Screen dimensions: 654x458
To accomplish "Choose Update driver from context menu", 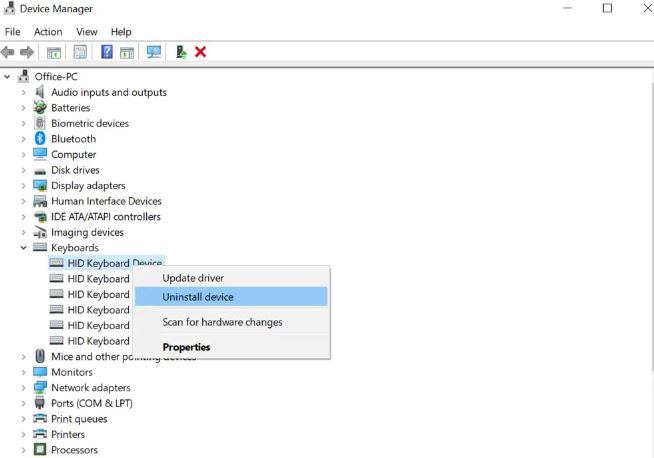I will pyautogui.click(x=231, y=278).
